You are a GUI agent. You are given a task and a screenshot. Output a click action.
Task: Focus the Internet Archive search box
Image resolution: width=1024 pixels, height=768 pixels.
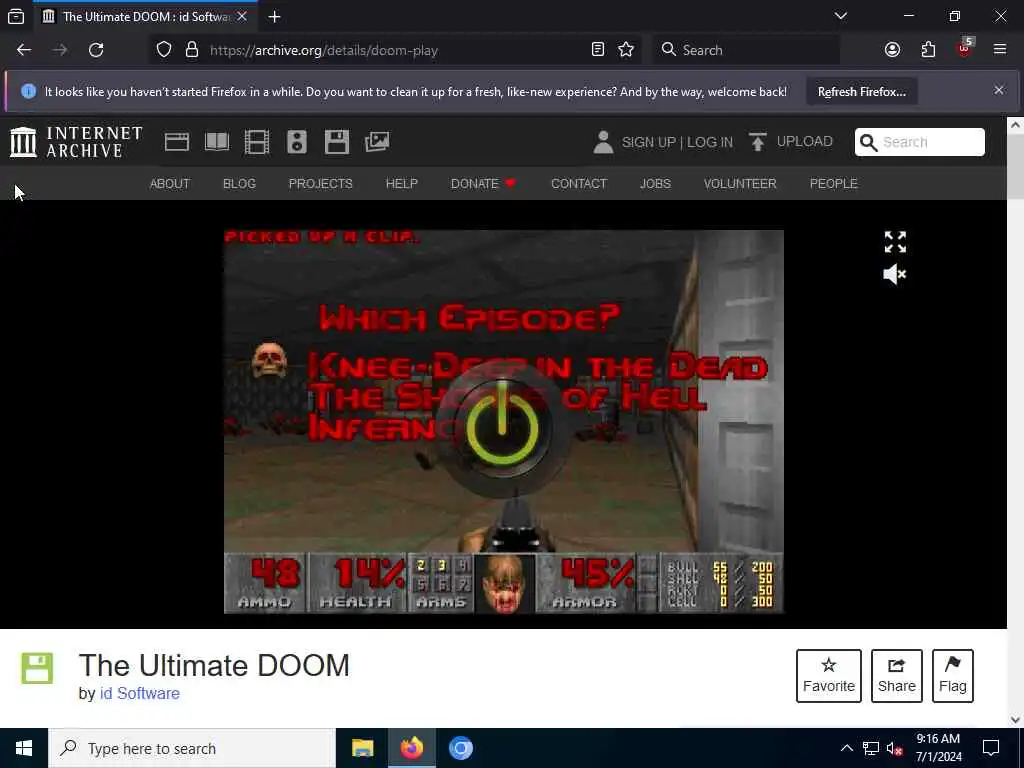click(920, 142)
